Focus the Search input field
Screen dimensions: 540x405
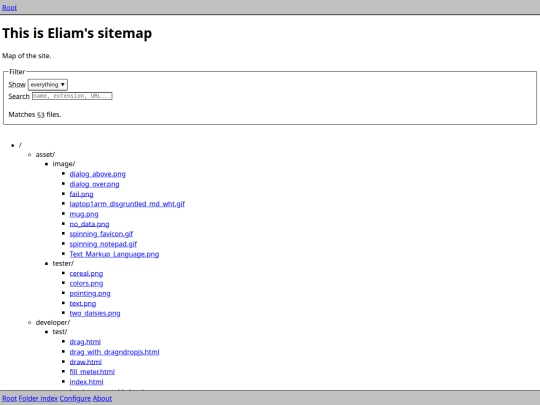[72, 96]
